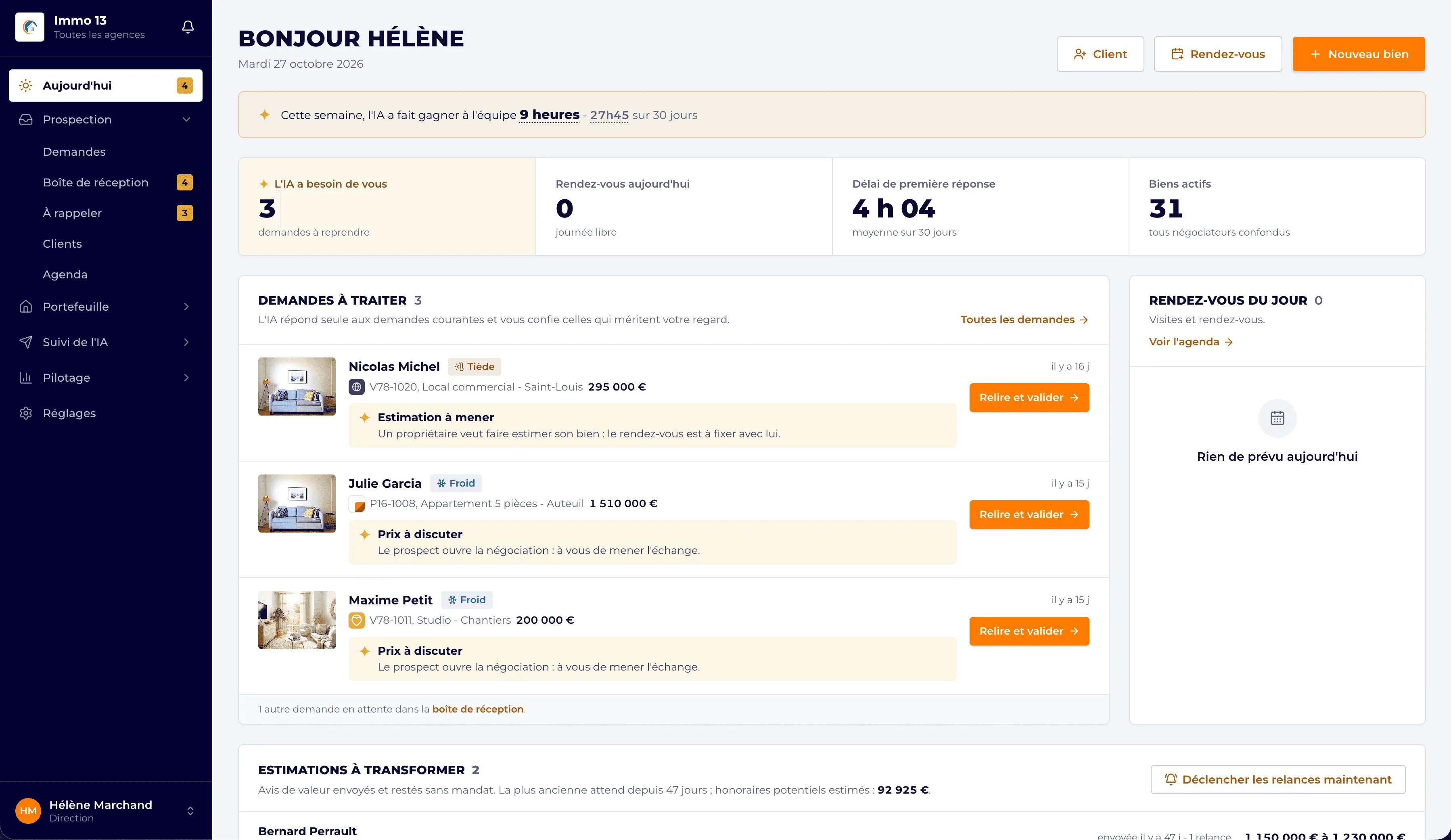Open the Clients menu item

click(x=105, y=244)
